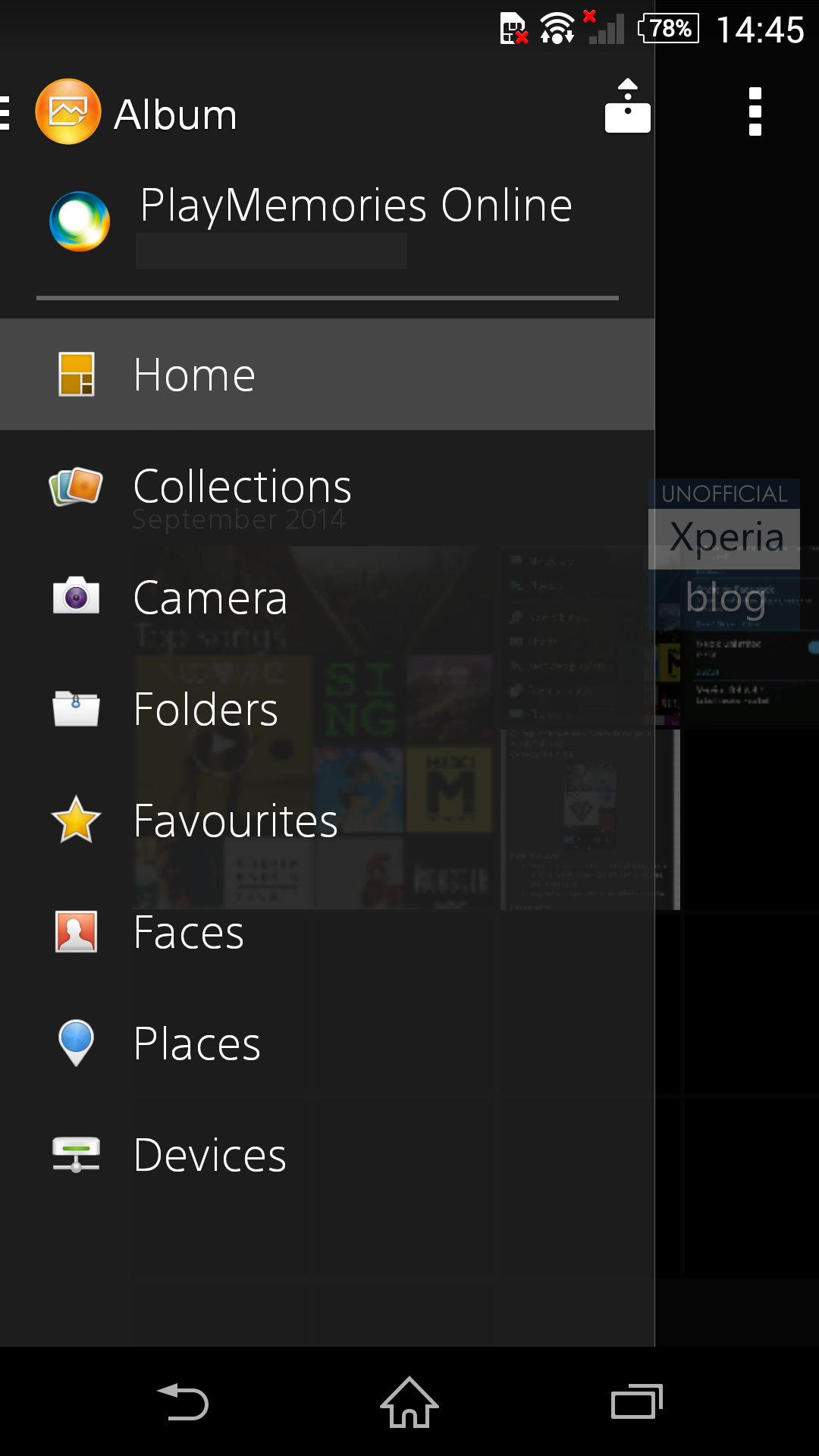
Task: Open the share upload icon
Action: coord(627,107)
